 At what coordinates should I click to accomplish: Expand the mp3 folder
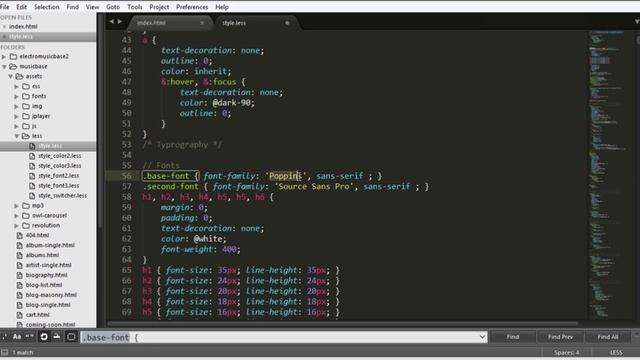(17, 206)
